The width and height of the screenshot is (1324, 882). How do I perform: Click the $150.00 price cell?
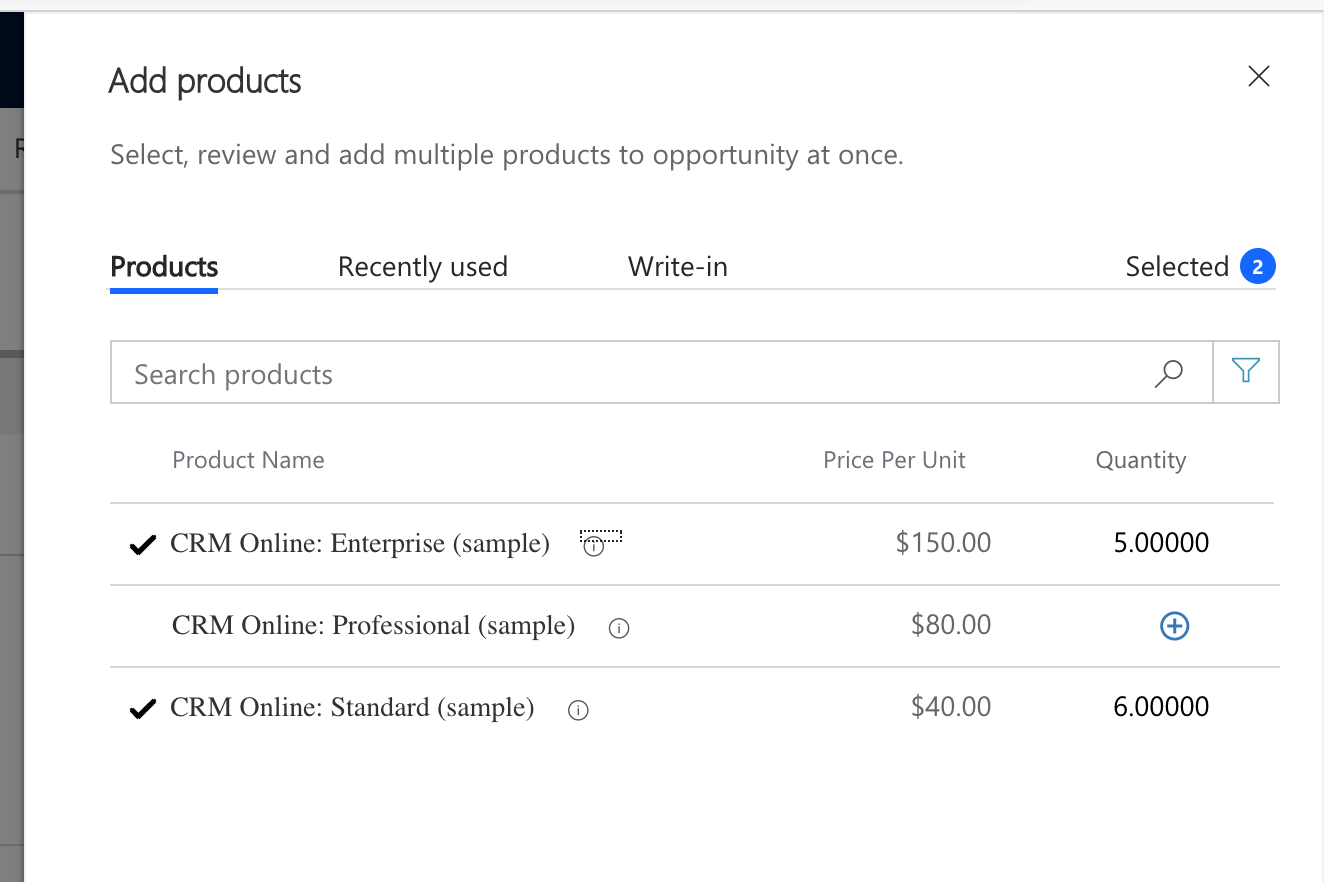click(943, 543)
